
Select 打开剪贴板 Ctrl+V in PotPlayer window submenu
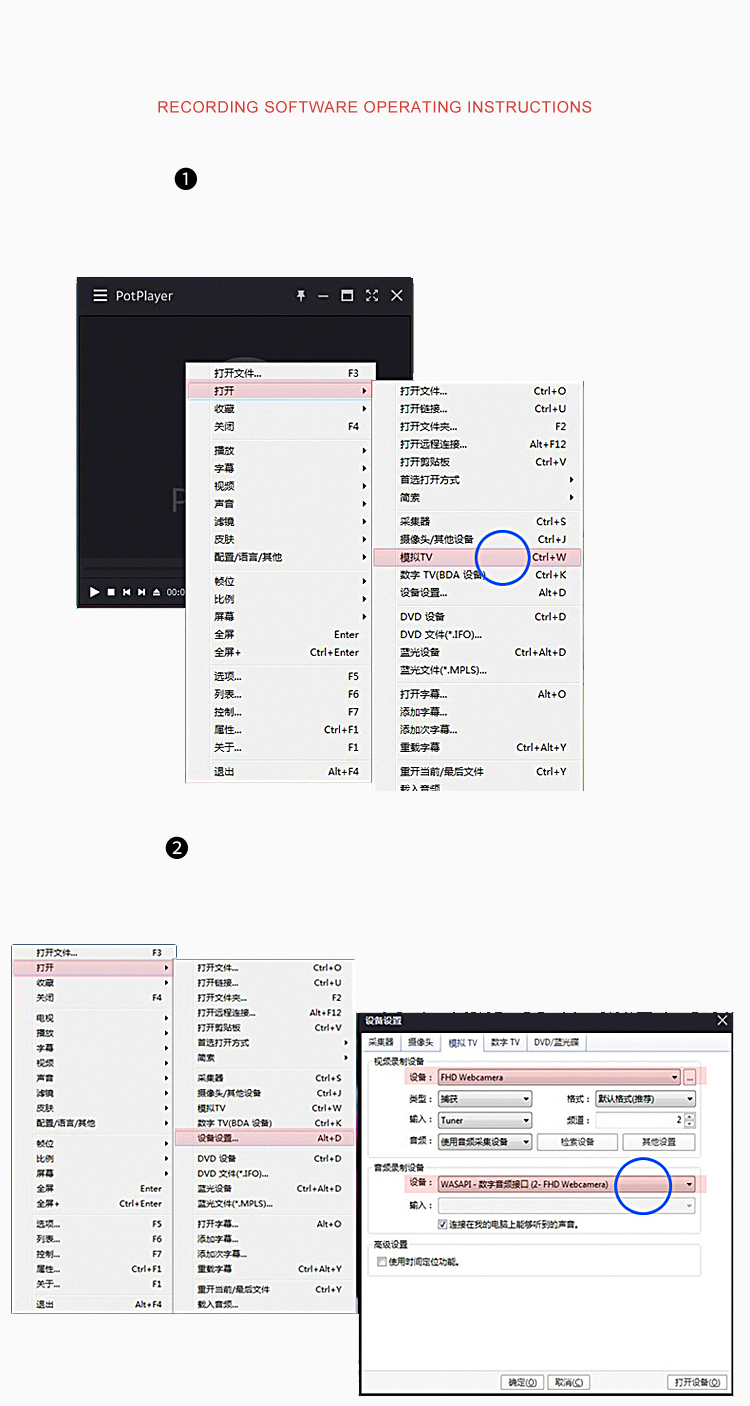pos(477,462)
